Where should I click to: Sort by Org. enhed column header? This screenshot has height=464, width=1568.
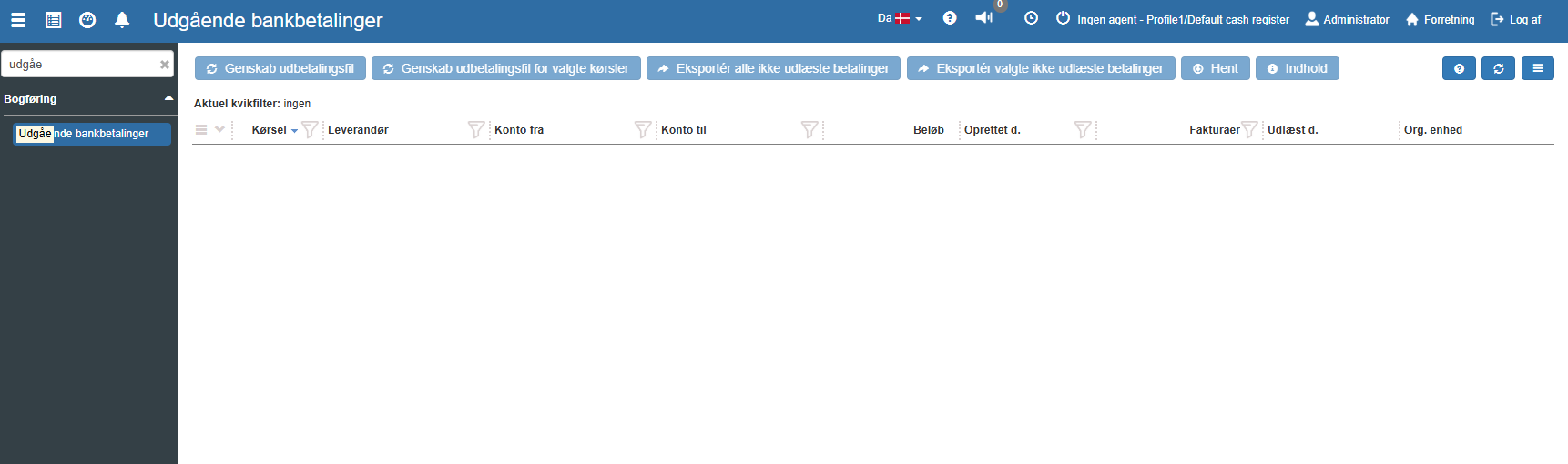click(1433, 130)
